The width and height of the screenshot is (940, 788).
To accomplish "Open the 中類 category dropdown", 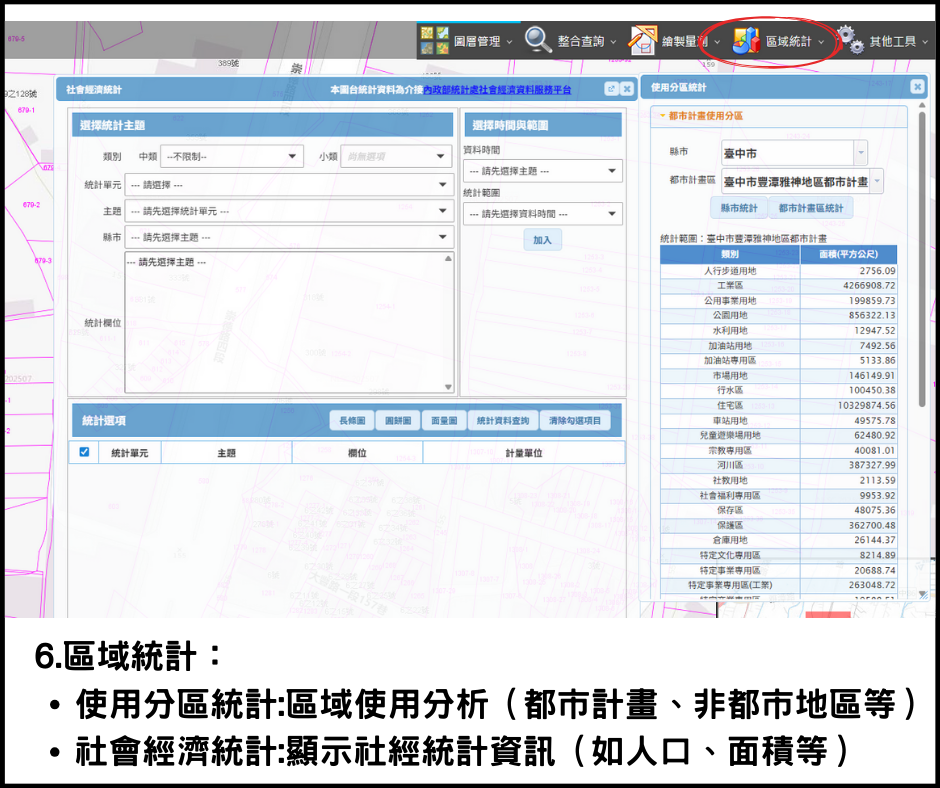I will click(x=231, y=157).
